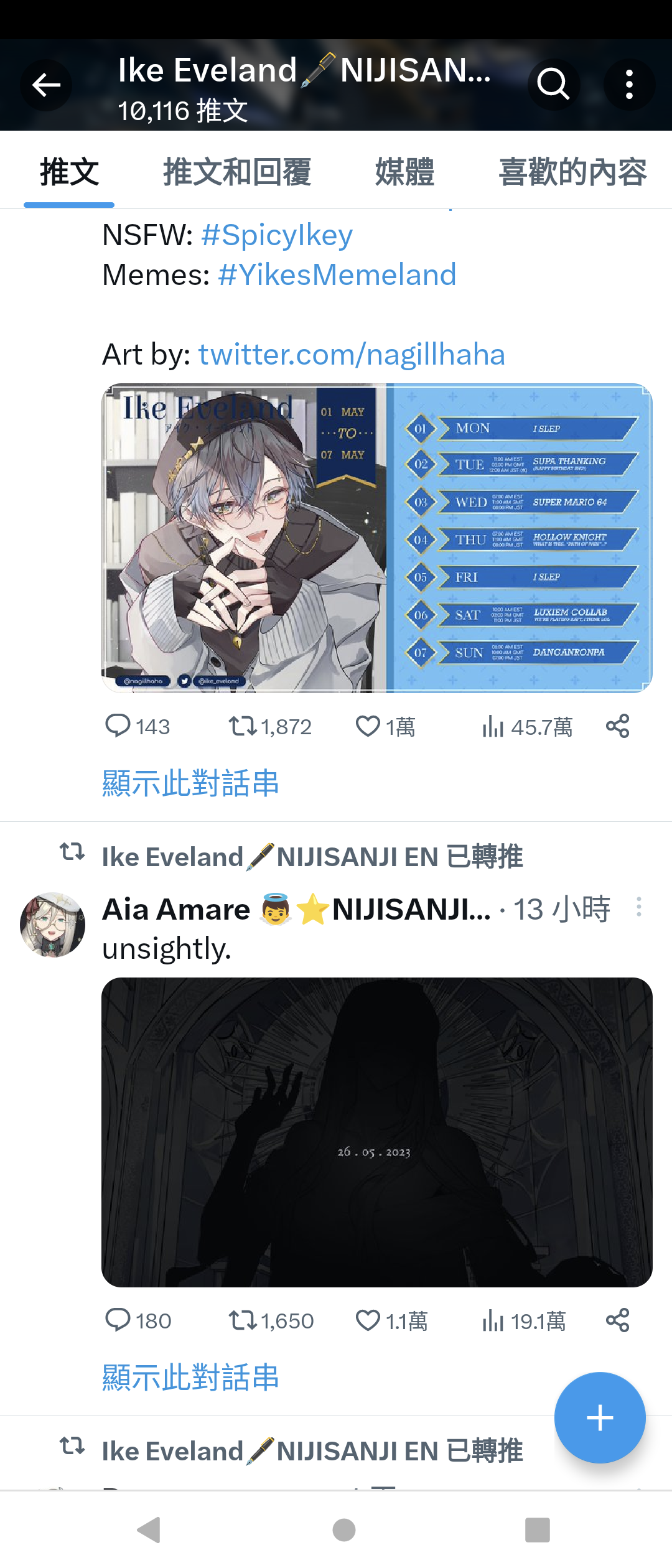Switch to the 推文和回覆 tab

(x=237, y=172)
